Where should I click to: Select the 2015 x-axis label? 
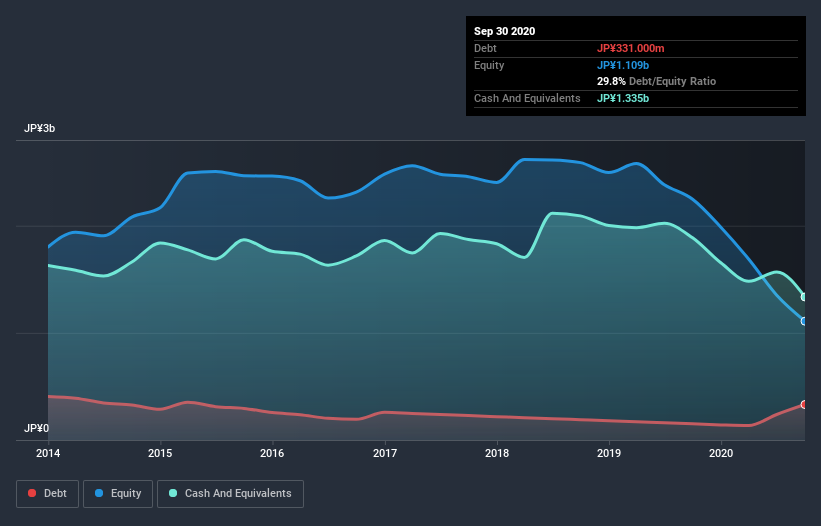(160, 453)
